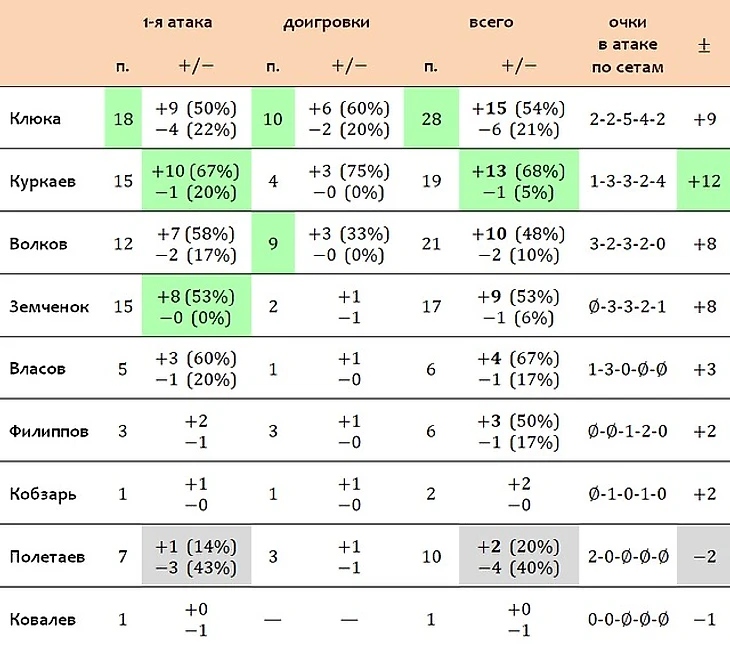
Task: Select the Филиппов row label
Action: tap(49, 431)
